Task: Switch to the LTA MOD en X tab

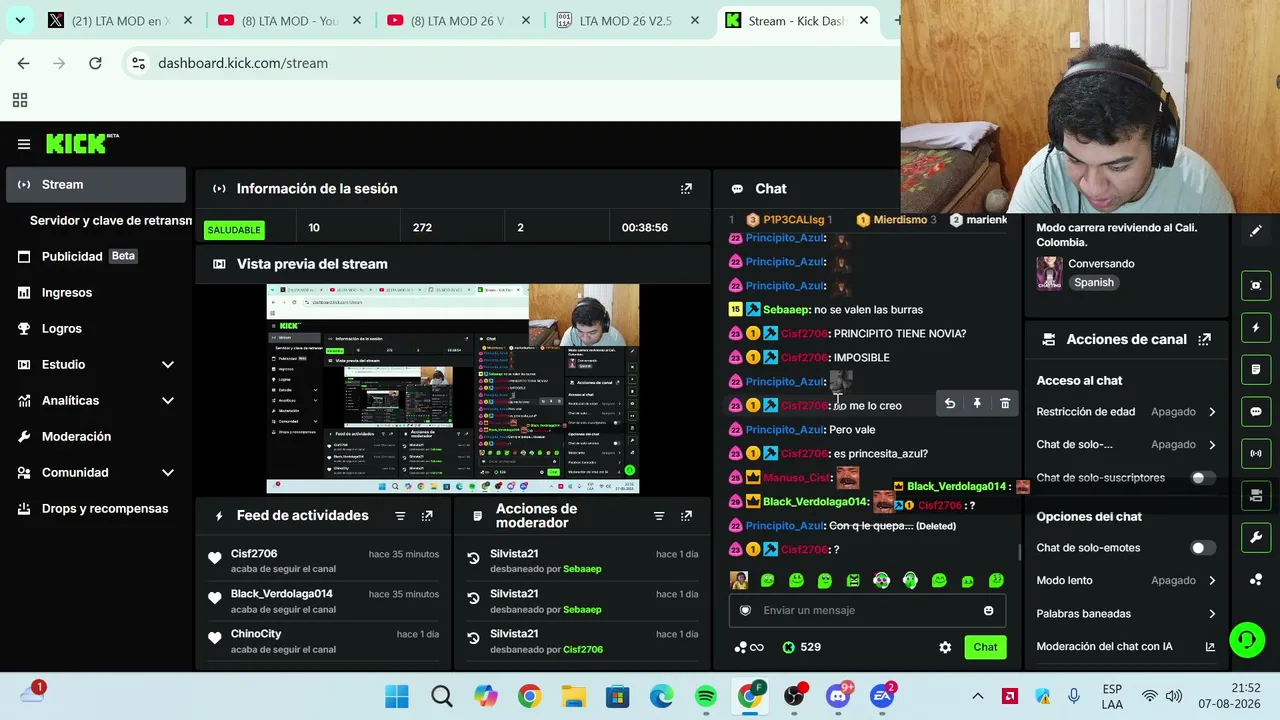Action: (x=120, y=21)
